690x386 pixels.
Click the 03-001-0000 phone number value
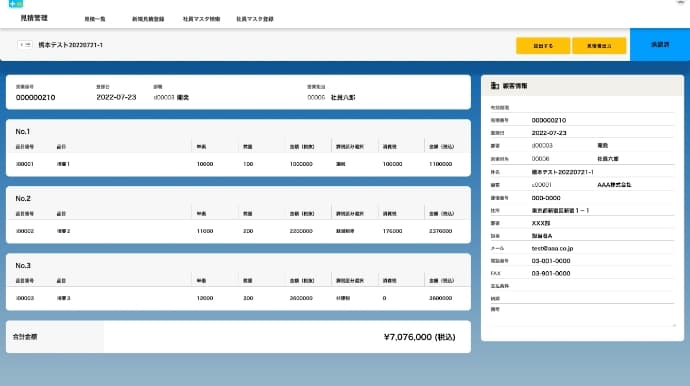(551, 261)
